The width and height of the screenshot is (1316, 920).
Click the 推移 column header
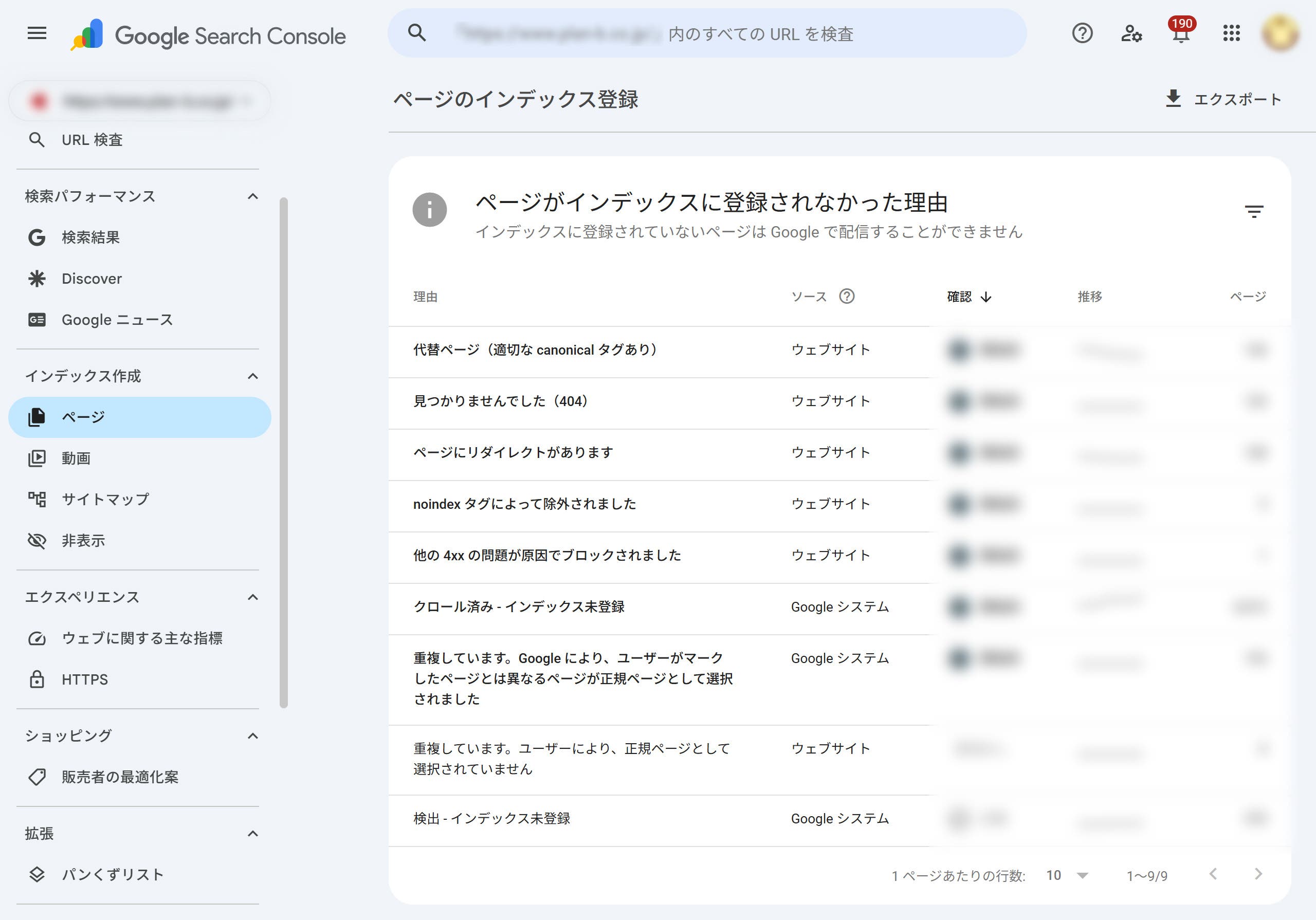click(1090, 297)
